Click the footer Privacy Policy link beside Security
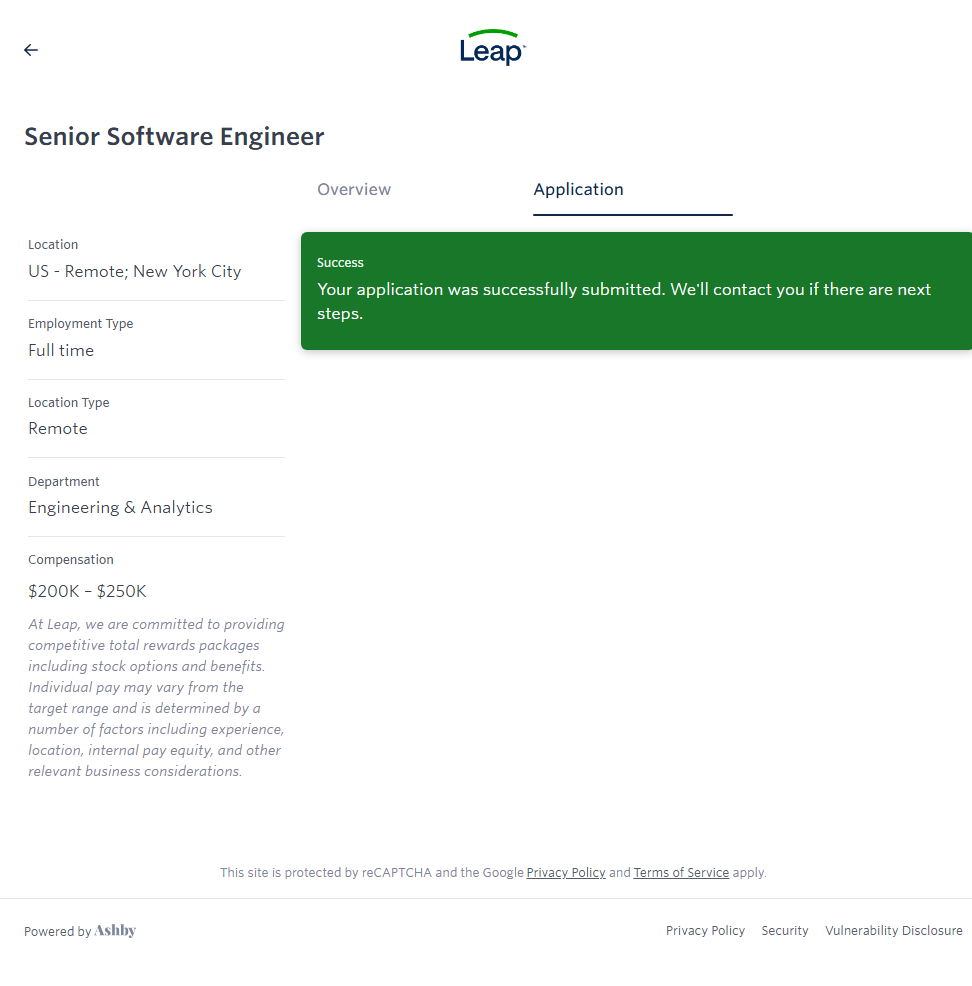Viewport: 972px width, 986px height. pos(705,931)
